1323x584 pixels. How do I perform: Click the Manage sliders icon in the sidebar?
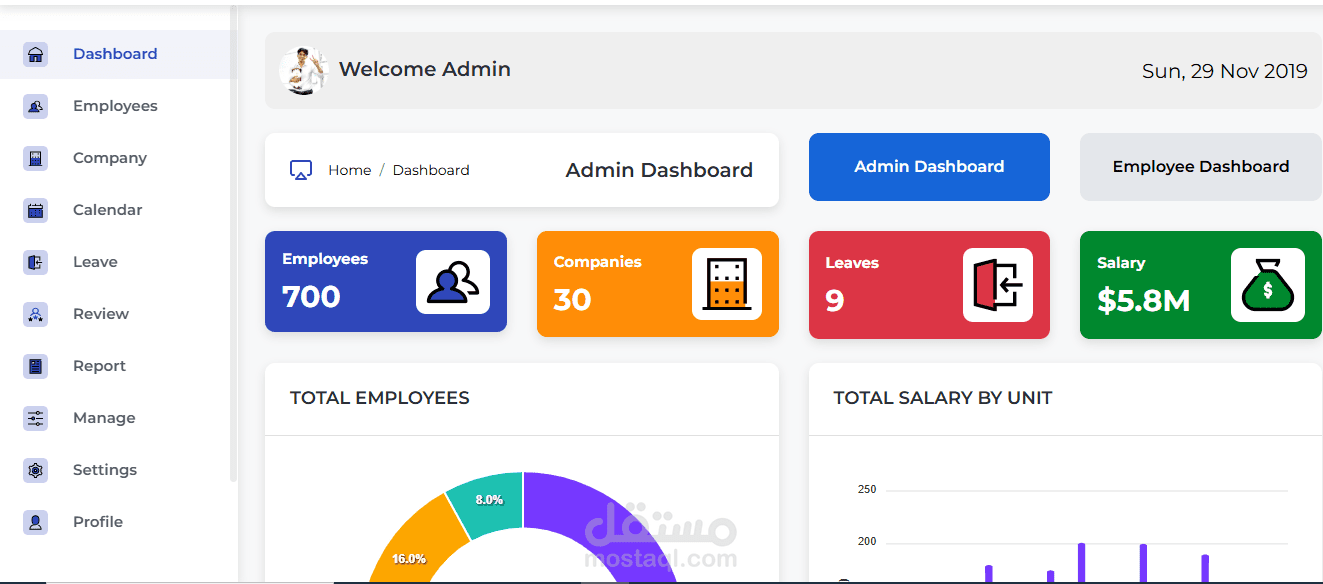click(x=35, y=417)
